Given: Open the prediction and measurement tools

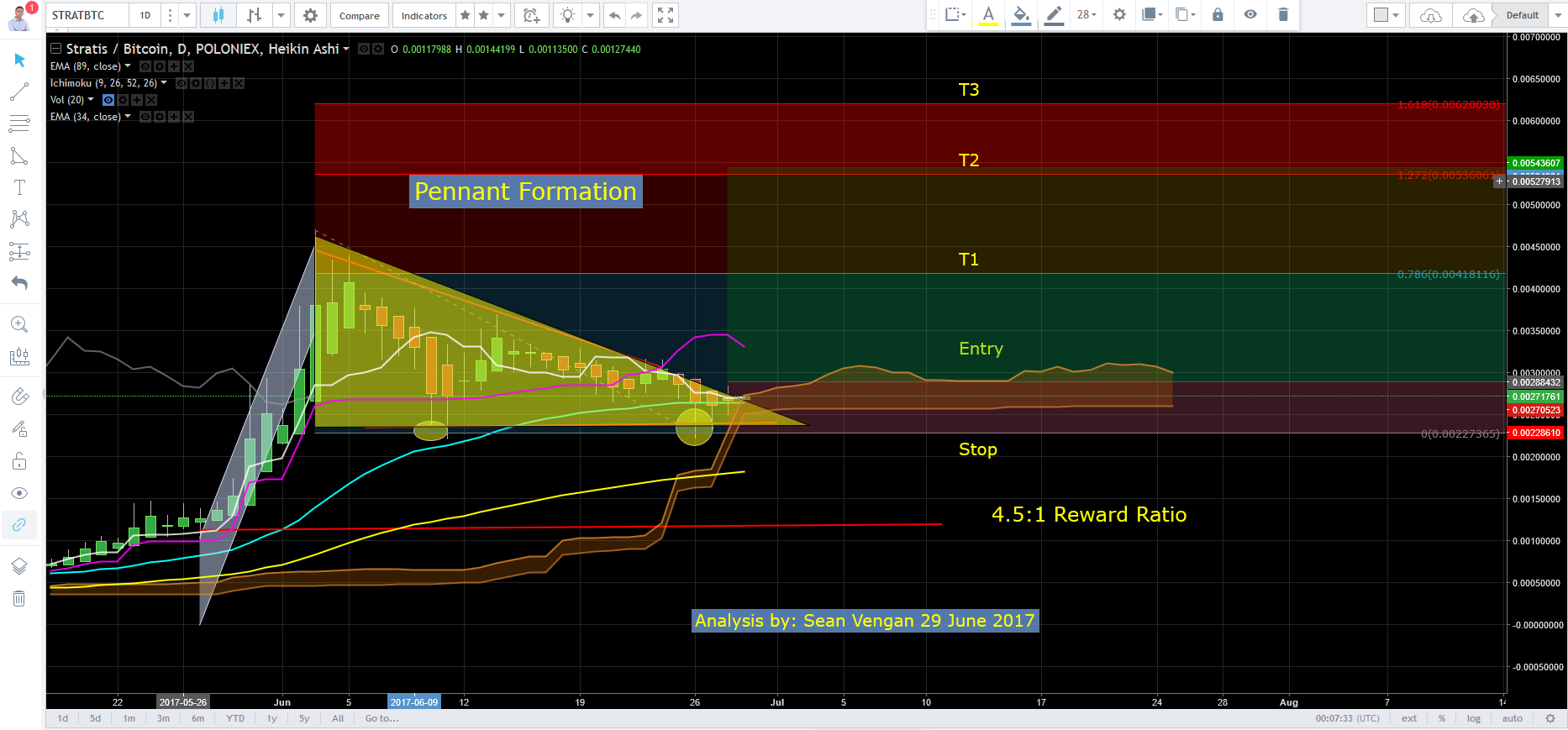Looking at the screenshot, I should [19, 251].
